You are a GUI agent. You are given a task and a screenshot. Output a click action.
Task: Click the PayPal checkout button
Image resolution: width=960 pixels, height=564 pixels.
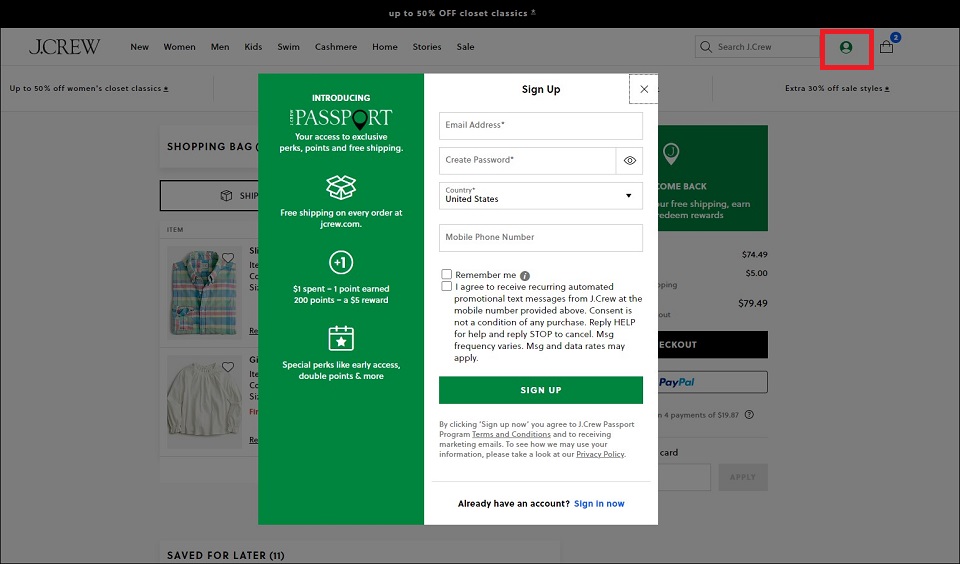(713, 382)
